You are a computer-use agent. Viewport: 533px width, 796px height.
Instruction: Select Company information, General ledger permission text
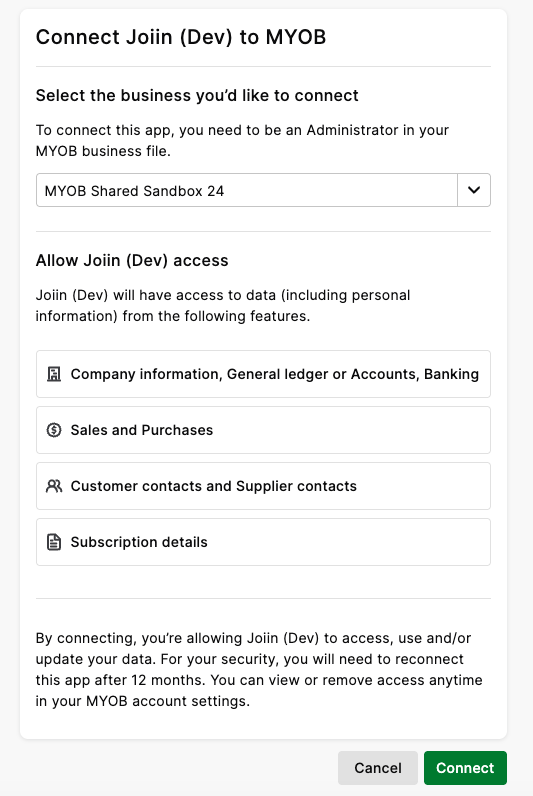point(275,374)
